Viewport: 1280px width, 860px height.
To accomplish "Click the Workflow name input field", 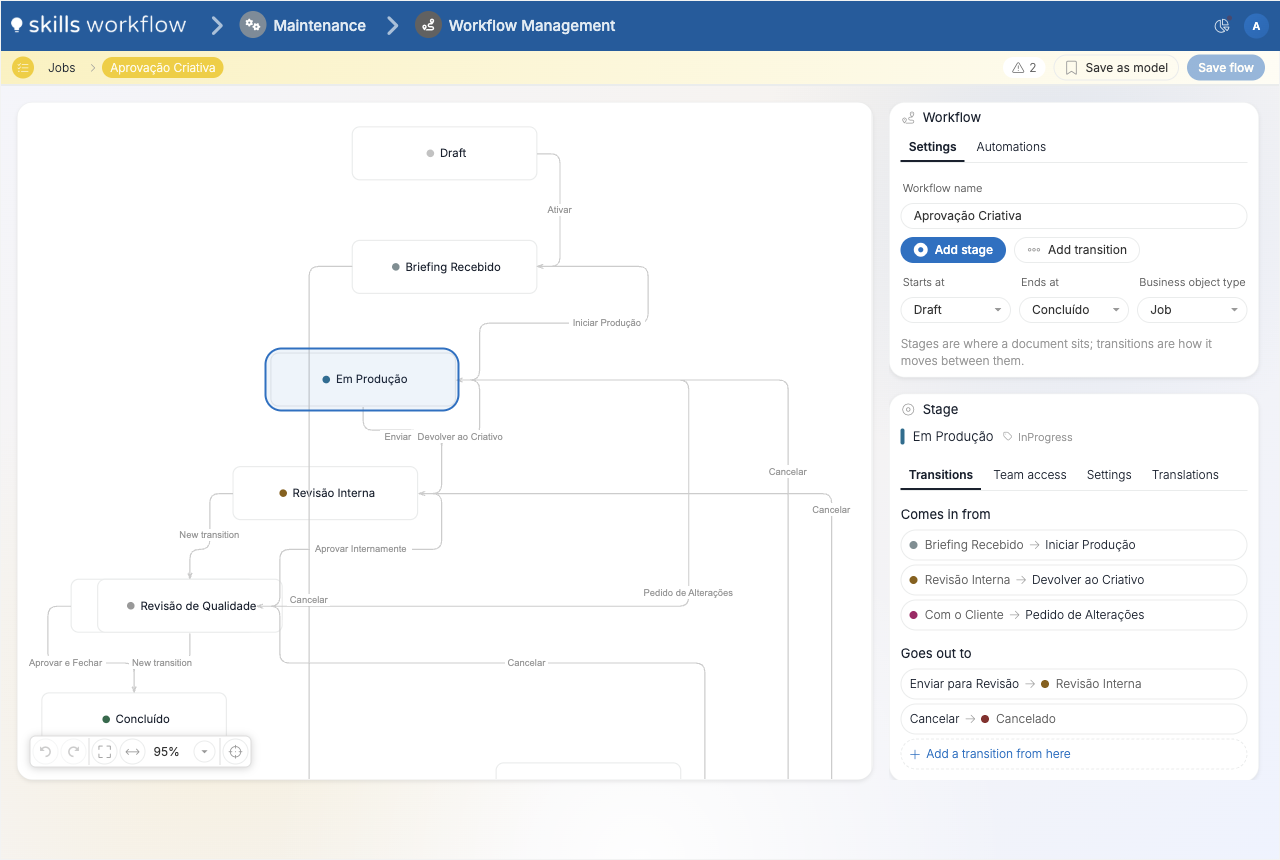I will point(1074,216).
